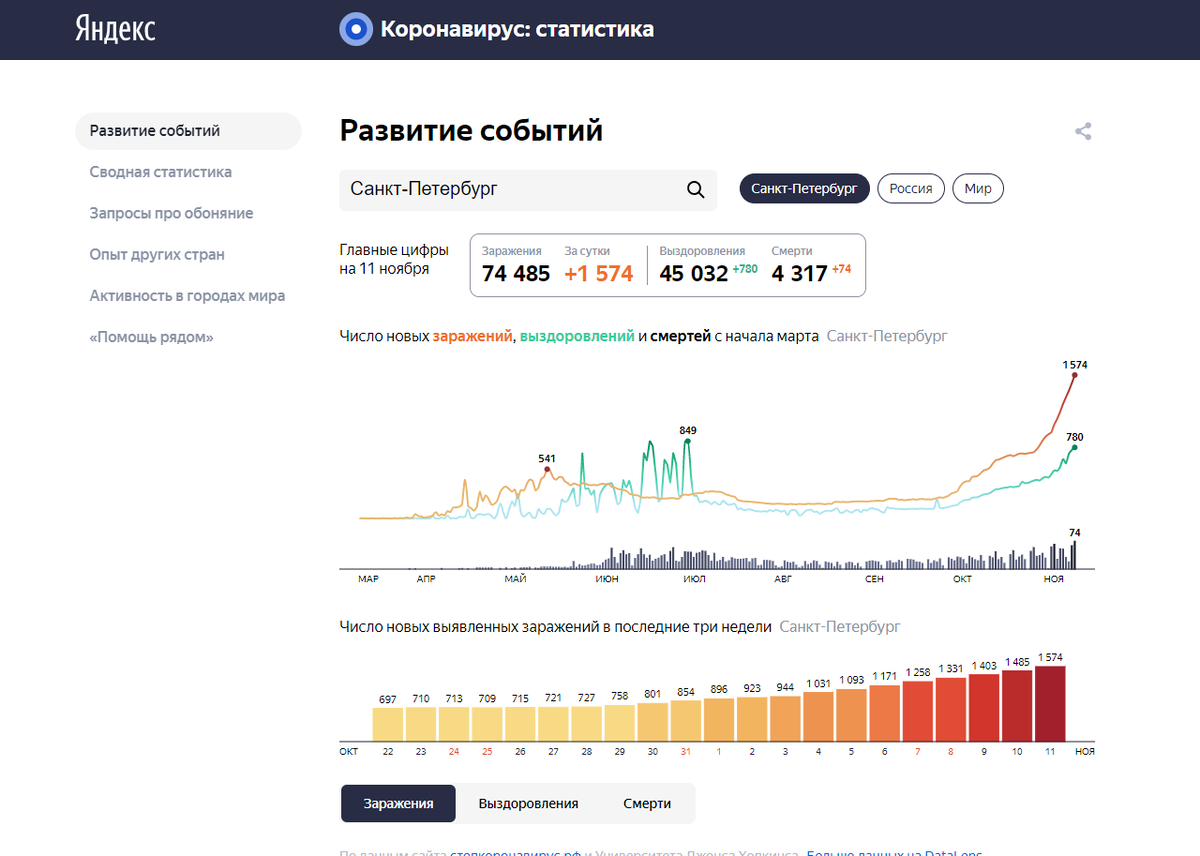Select the Россия region pill
Image resolution: width=1200 pixels, height=856 pixels.
(911, 188)
